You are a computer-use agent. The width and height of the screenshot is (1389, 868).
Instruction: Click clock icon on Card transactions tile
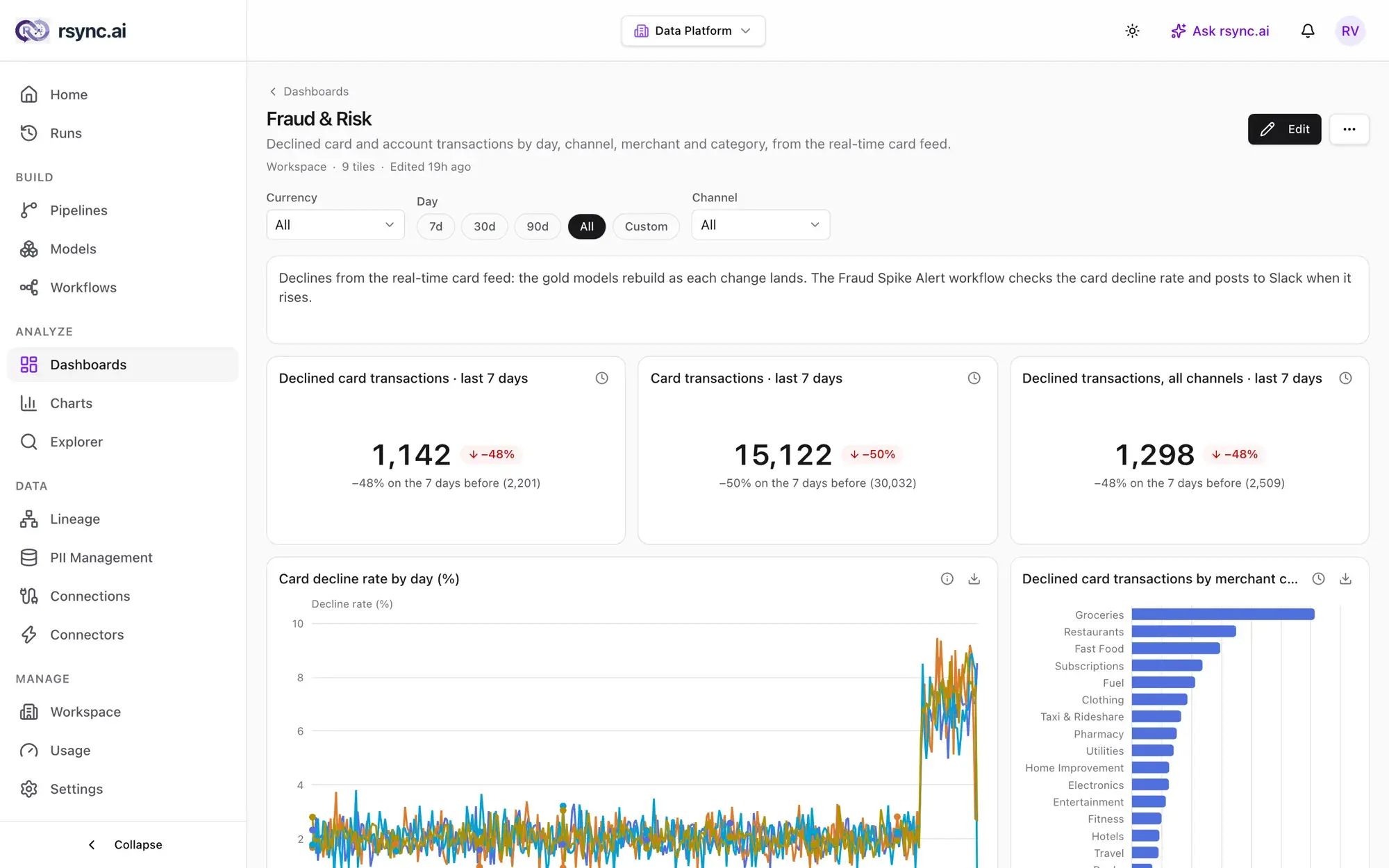[974, 378]
